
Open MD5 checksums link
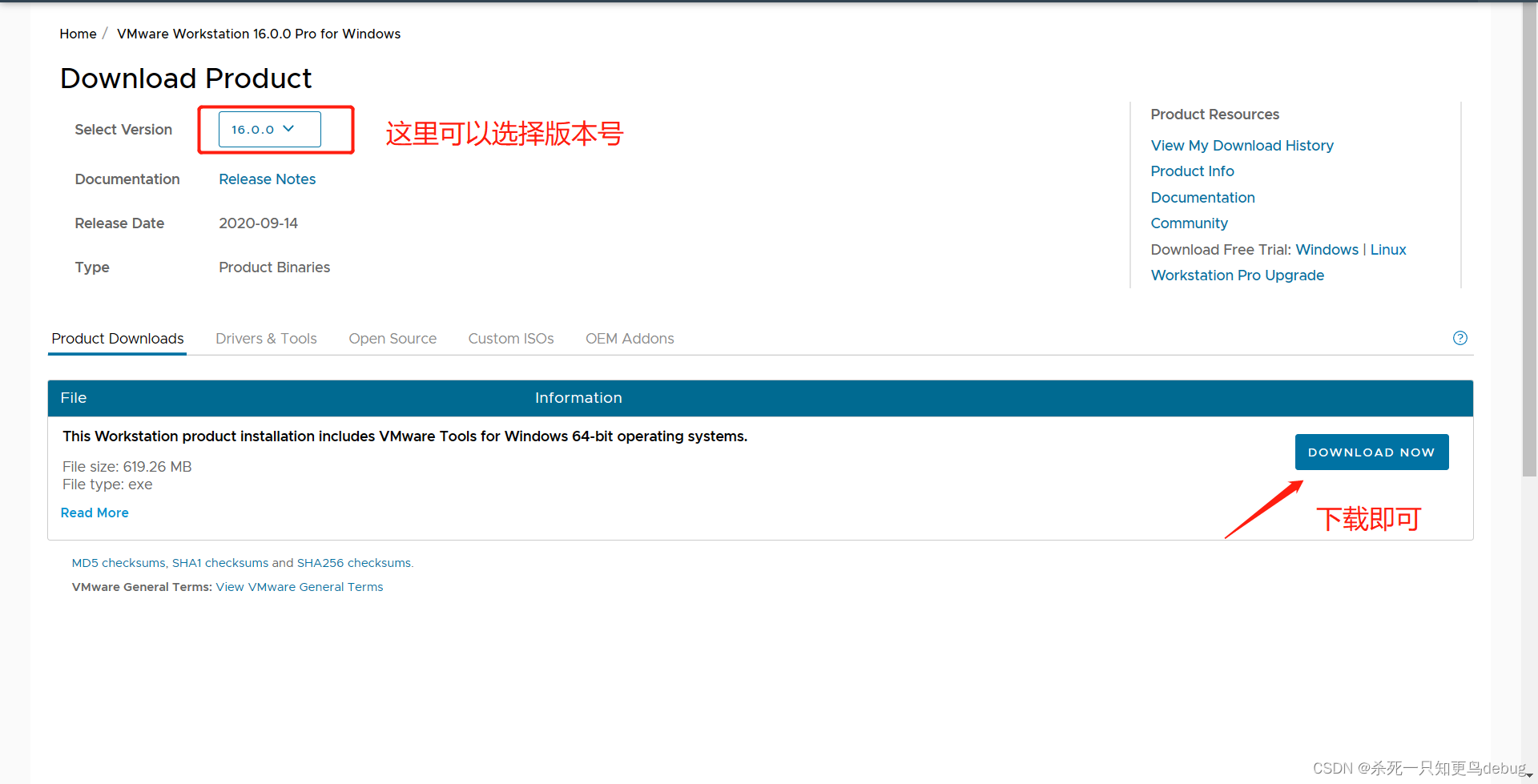click(x=119, y=563)
